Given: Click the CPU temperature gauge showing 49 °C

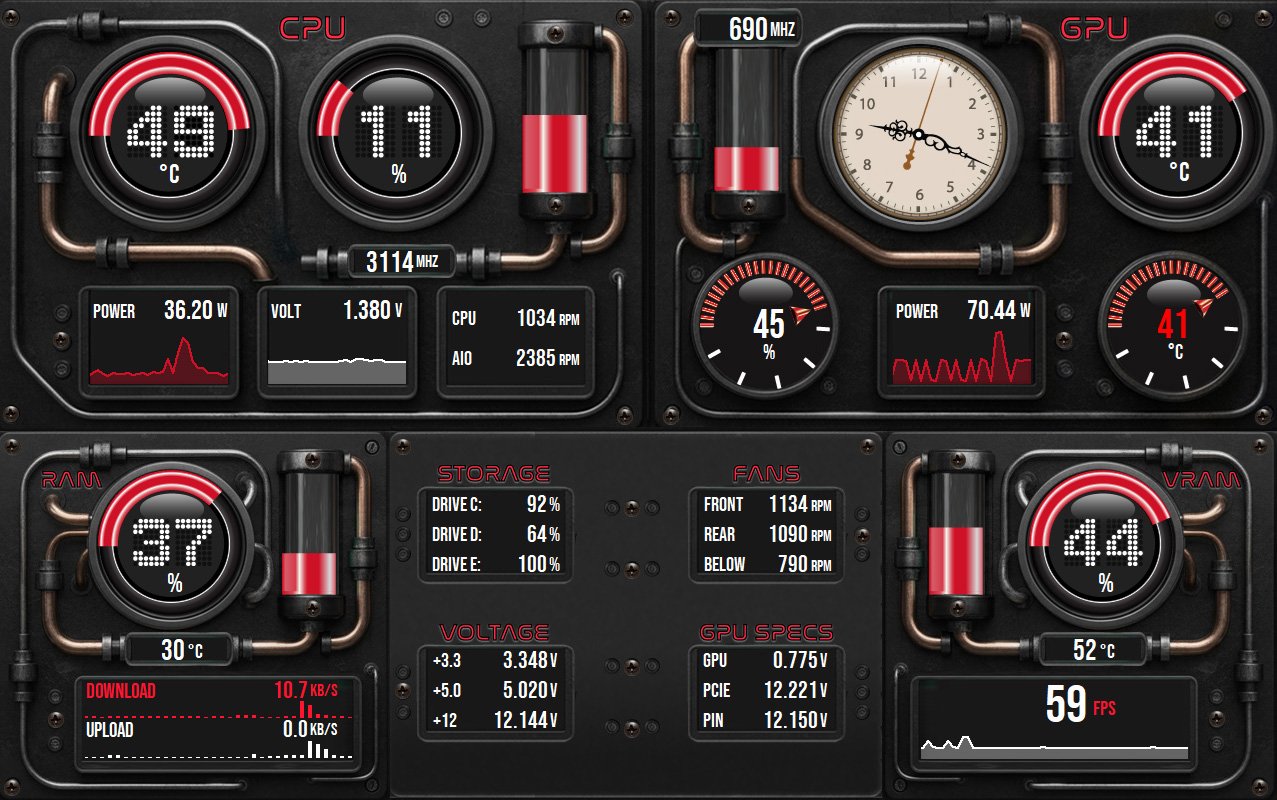Looking at the screenshot, I should (x=168, y=137).
